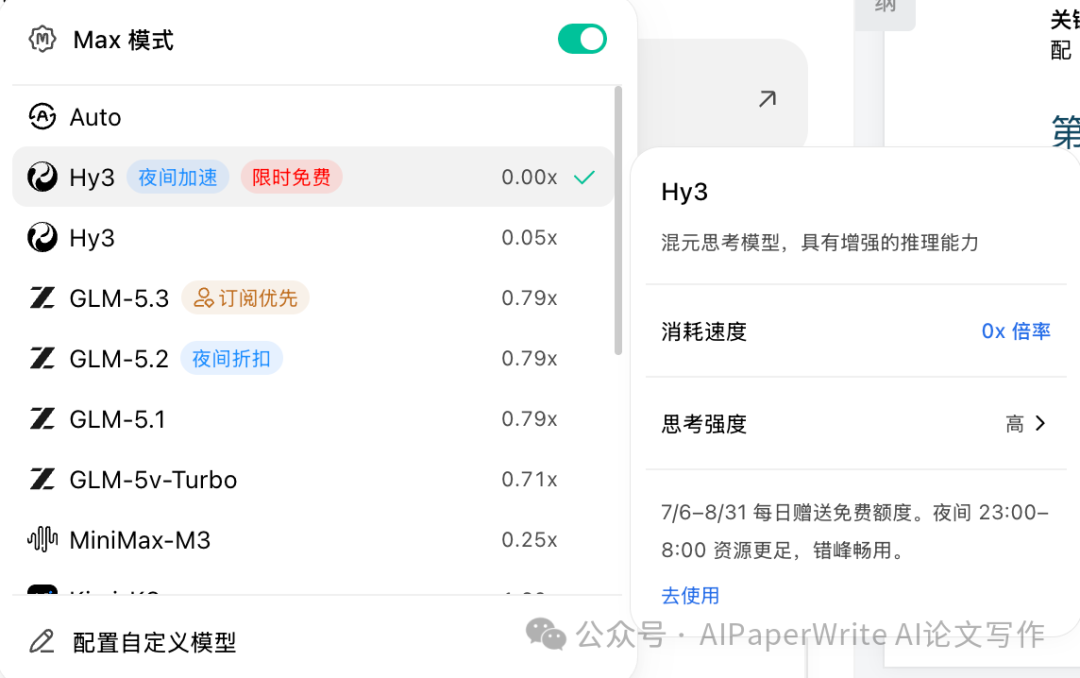Click the GLM-5.2 Z logo icon
The image size is (1080, 678).
pyautogui.click(x=42, y=358)
